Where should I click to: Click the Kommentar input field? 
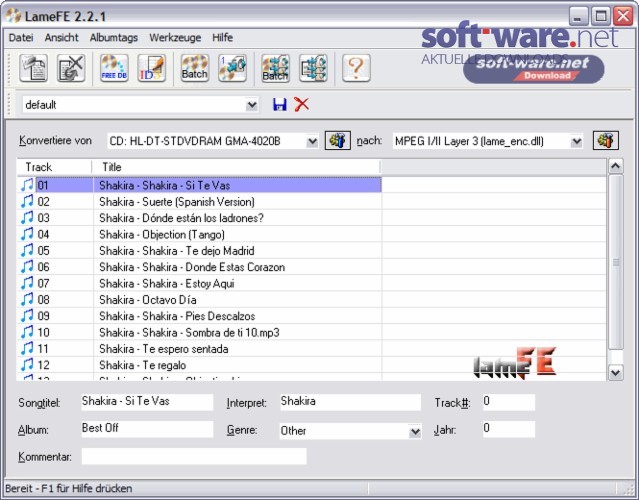pyautogui.click(x=194, y=456)
